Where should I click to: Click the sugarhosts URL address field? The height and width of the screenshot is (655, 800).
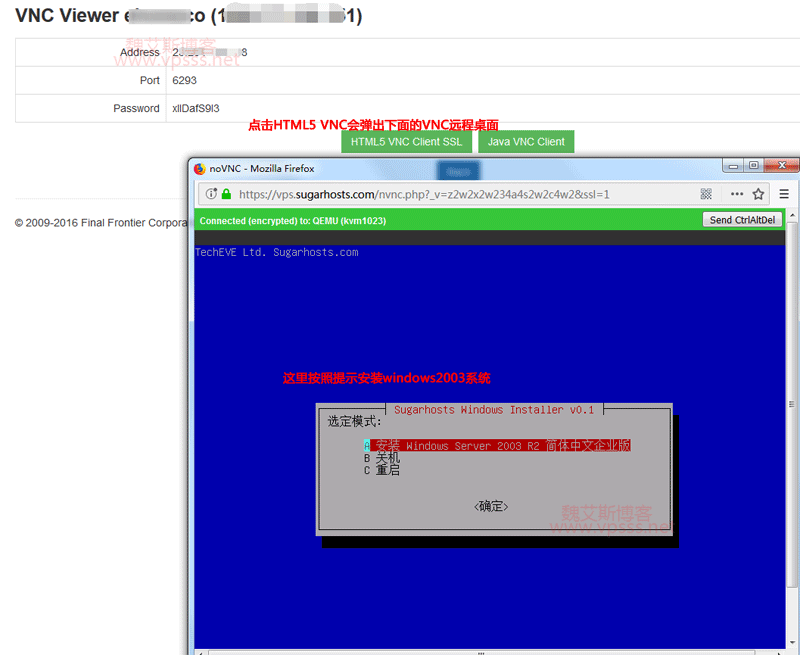450,194
